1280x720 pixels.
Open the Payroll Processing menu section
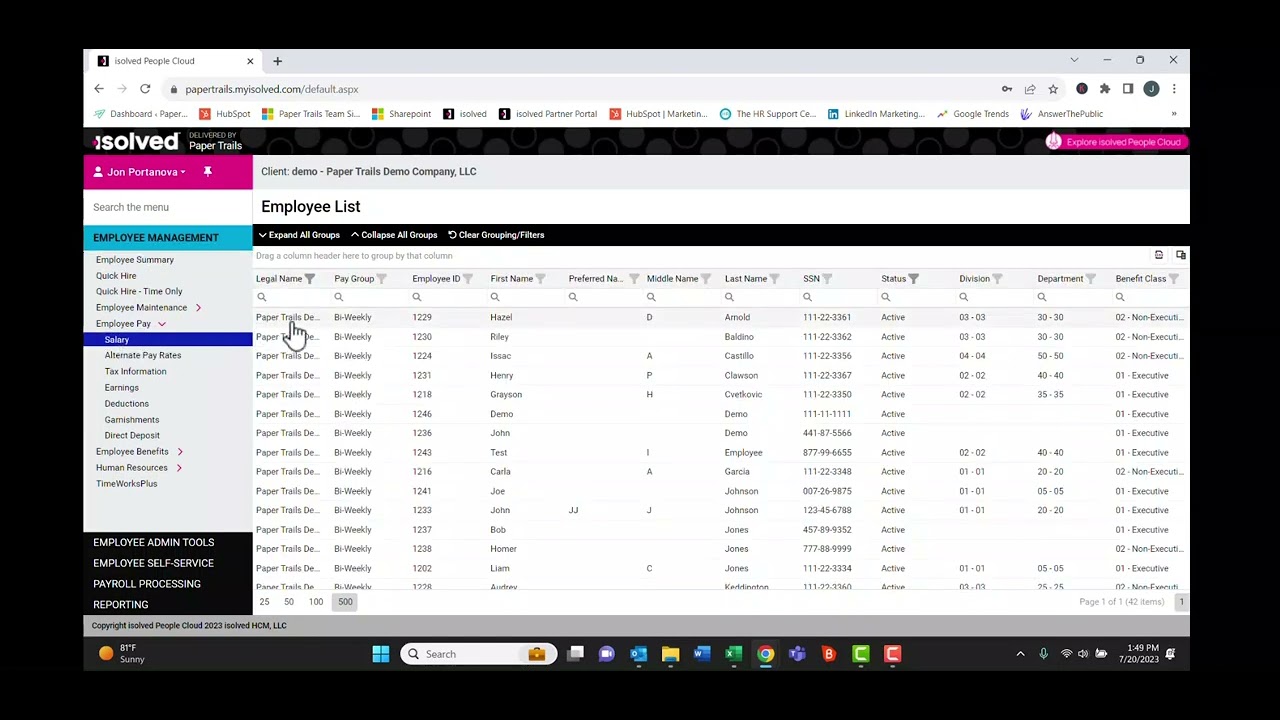147,584
